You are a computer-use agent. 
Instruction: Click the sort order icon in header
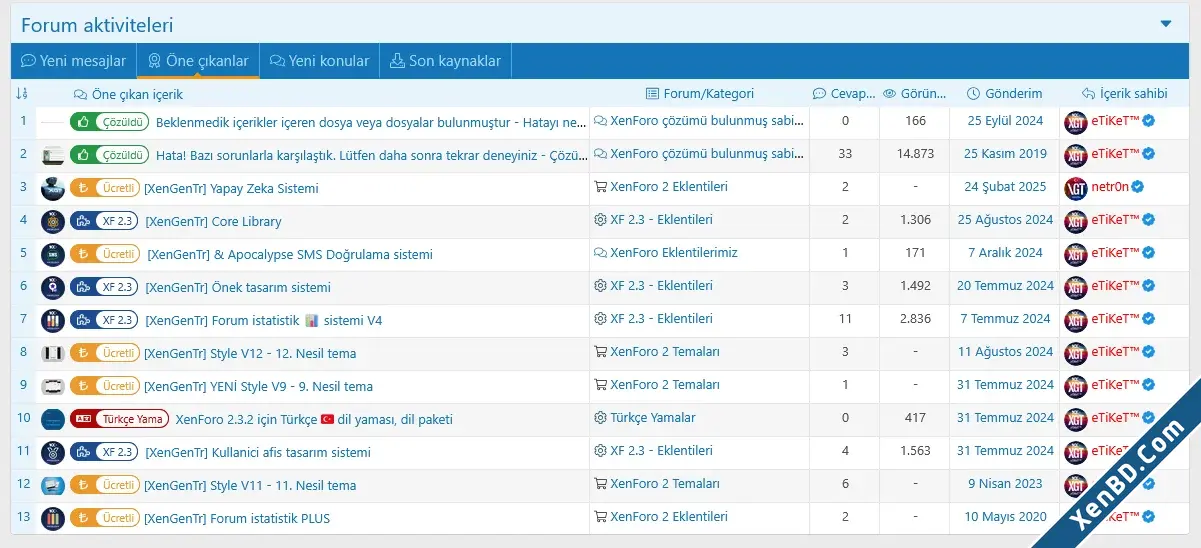pyautogui.click(x=22, y=94)
